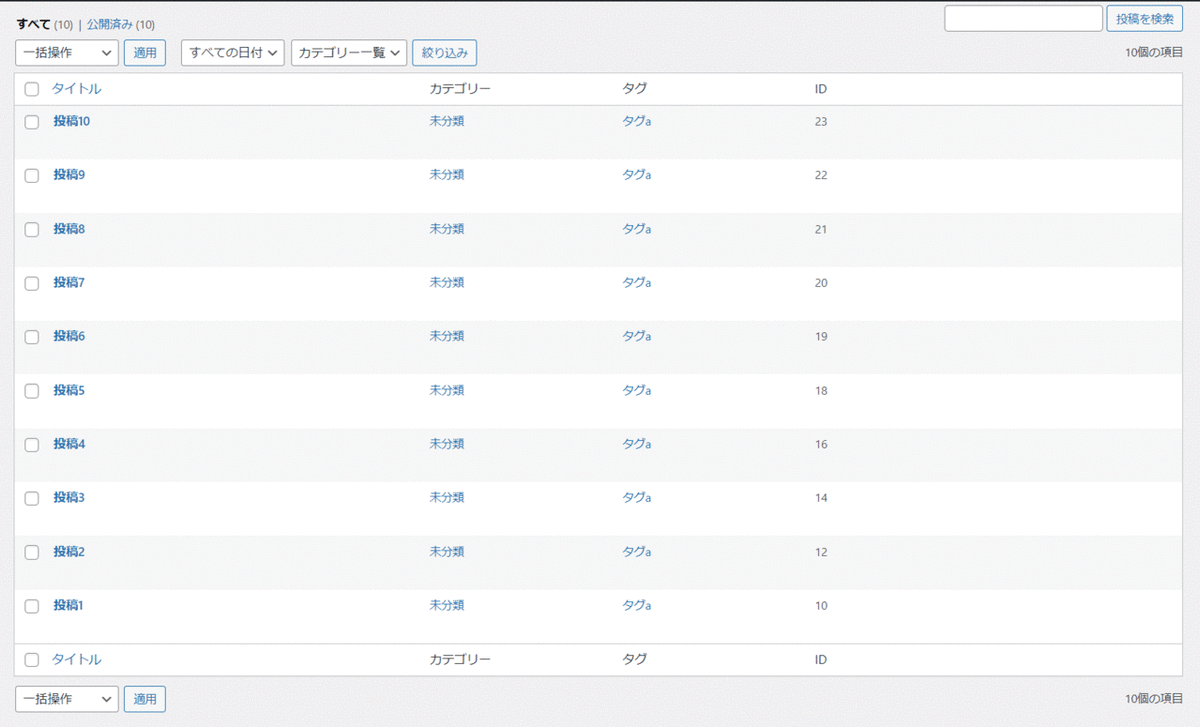Screen dimensions: 1200x727
Task: Click ID value 16 in 投稿4 row
Action: 821,445
